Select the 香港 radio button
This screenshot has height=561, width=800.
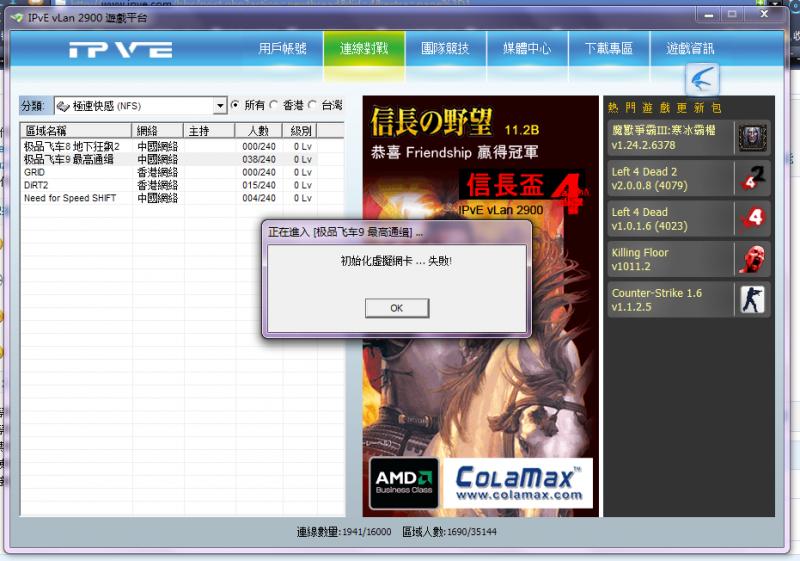pos(273,105)
